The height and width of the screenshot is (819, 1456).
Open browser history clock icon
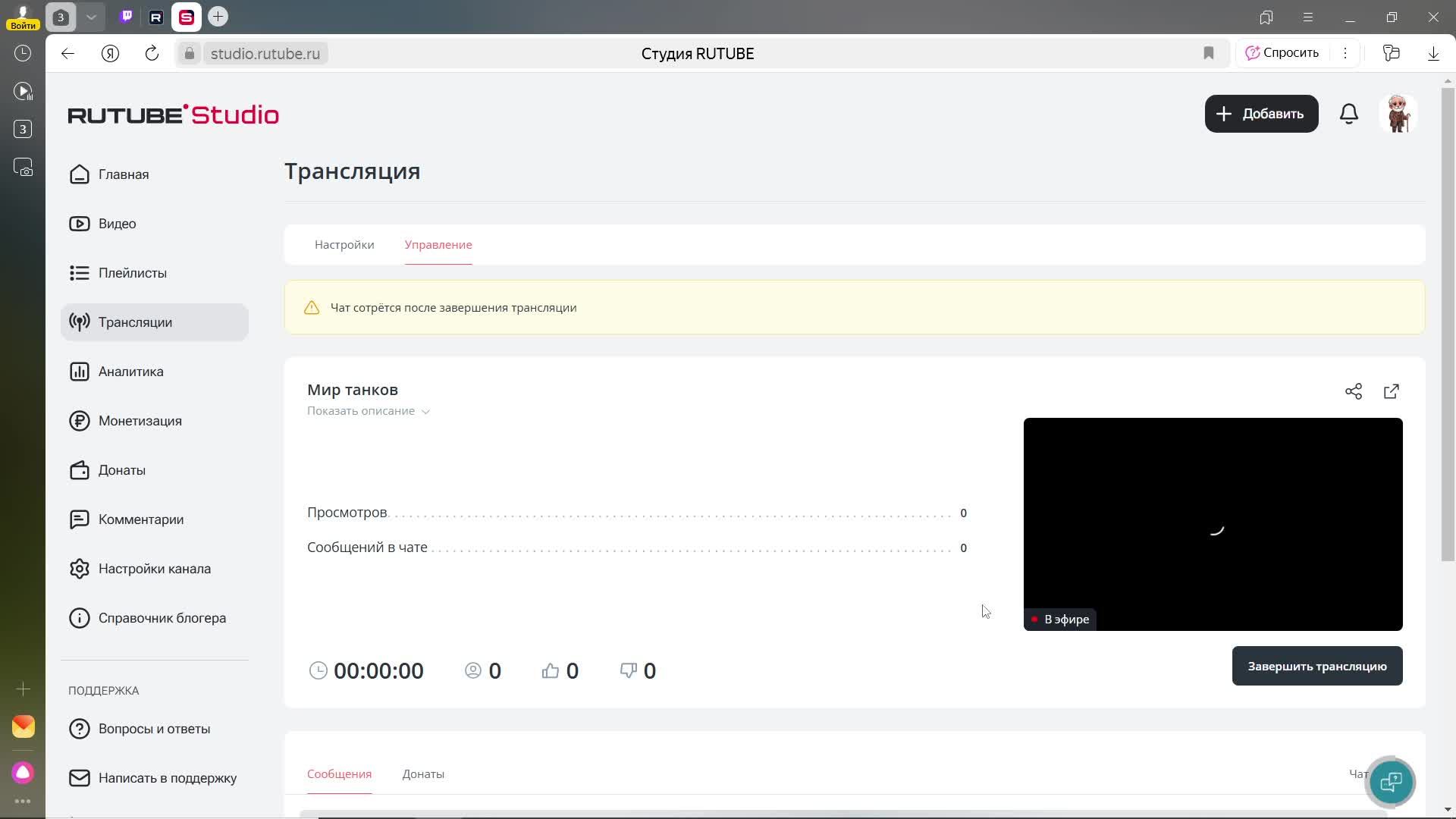(23, 53)
